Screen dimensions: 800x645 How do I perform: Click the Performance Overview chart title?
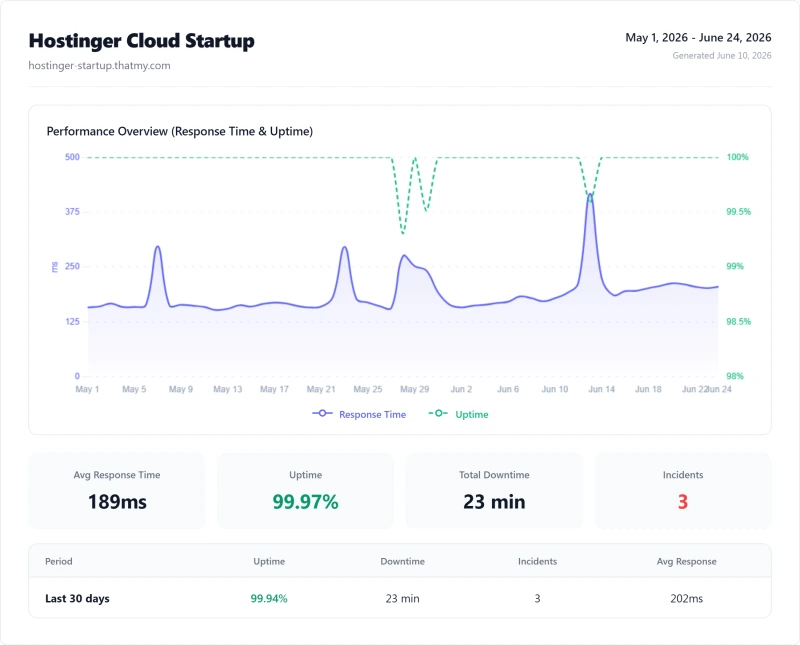(180, 131)
